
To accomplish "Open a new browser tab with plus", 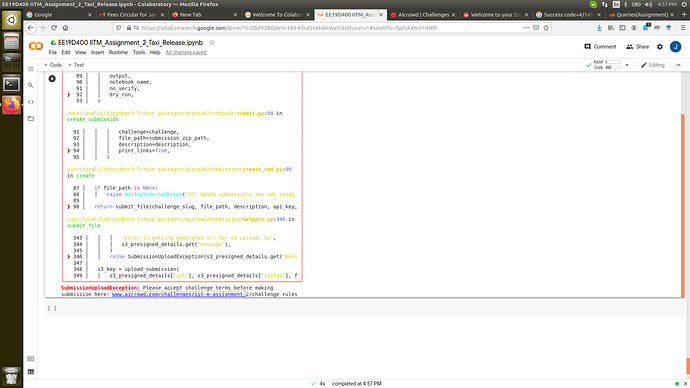I will [x=684, y=15].
